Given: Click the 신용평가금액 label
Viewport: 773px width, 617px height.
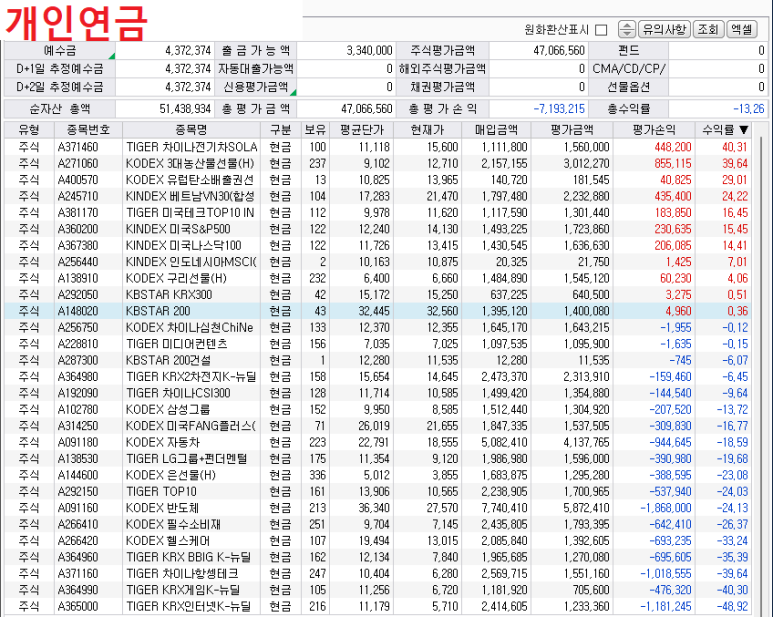Looking at the screenshot, I should (255, 87).
